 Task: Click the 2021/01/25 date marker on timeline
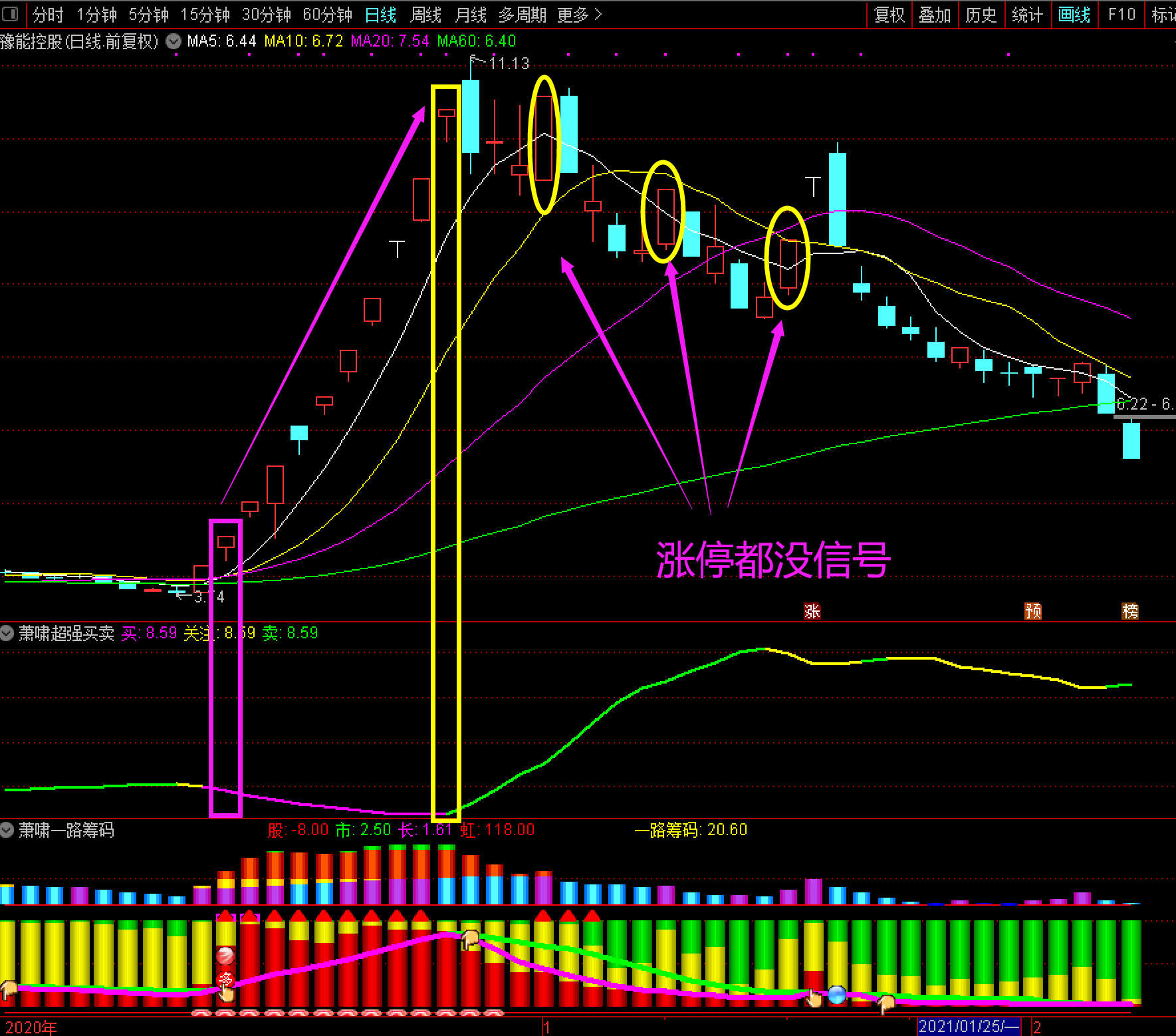point(968,1026)
